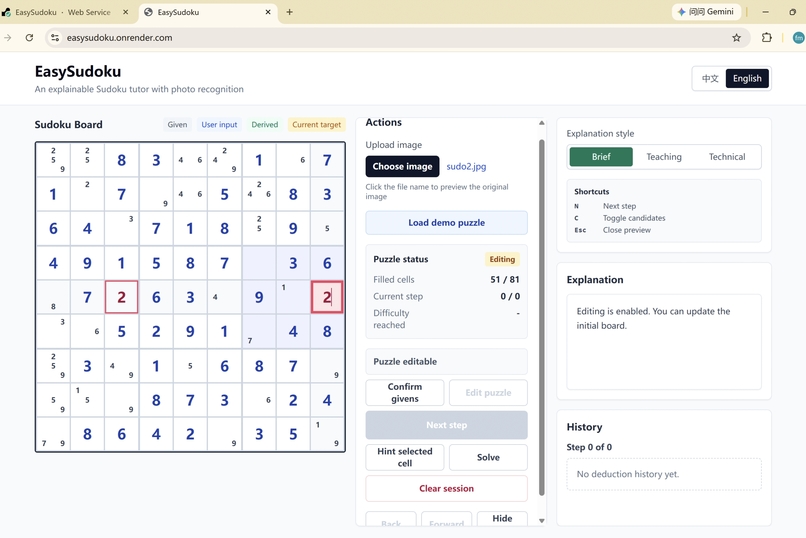Click the Given legend badge
This screenshot has width=806, height=538.
(177, 124)
